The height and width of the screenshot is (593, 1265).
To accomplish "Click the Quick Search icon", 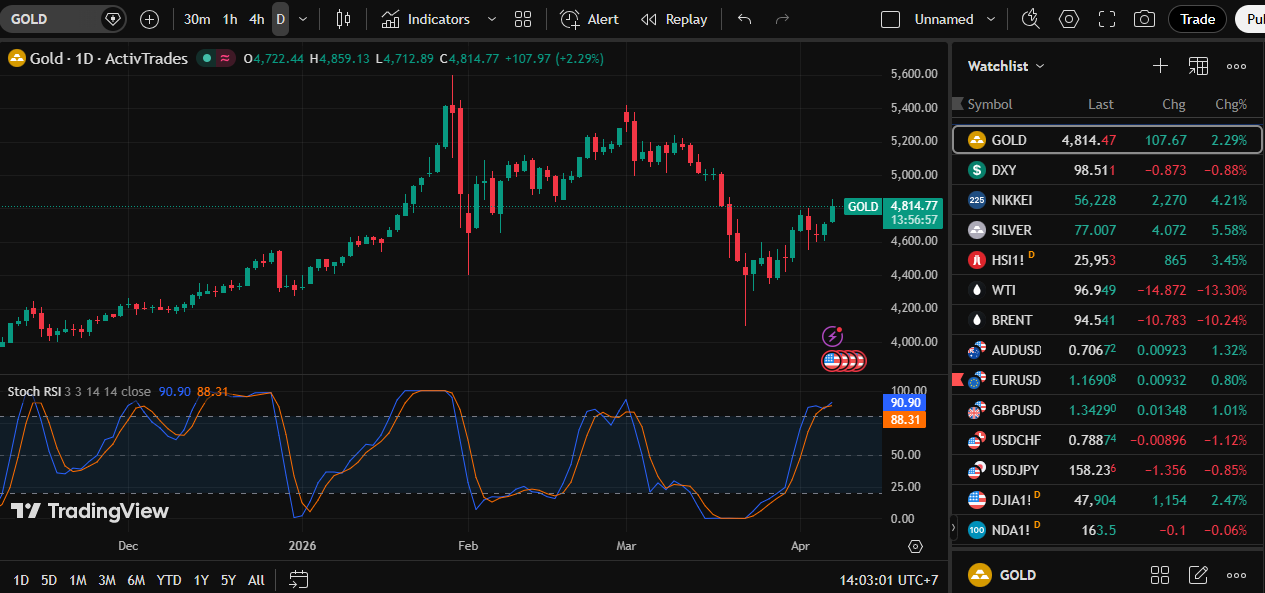I will [1030, 19].
